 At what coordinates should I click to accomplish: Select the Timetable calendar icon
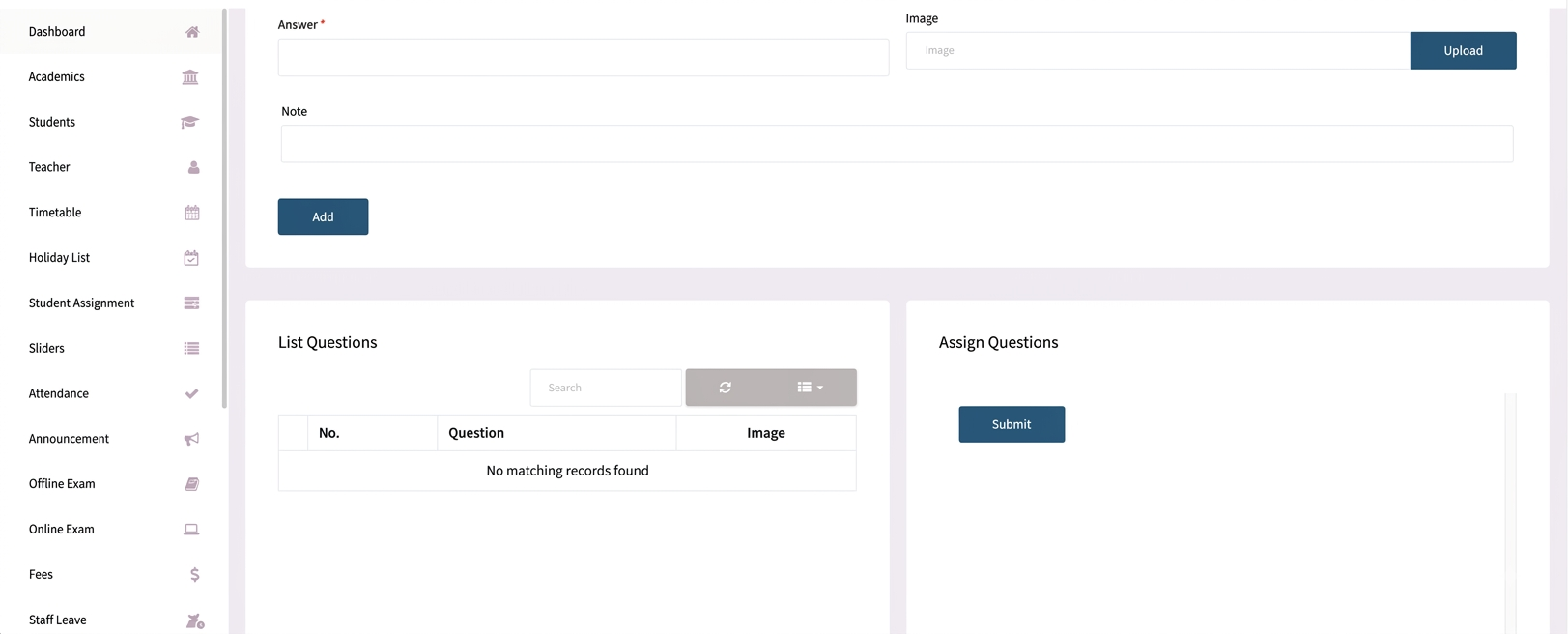[192, 213]
